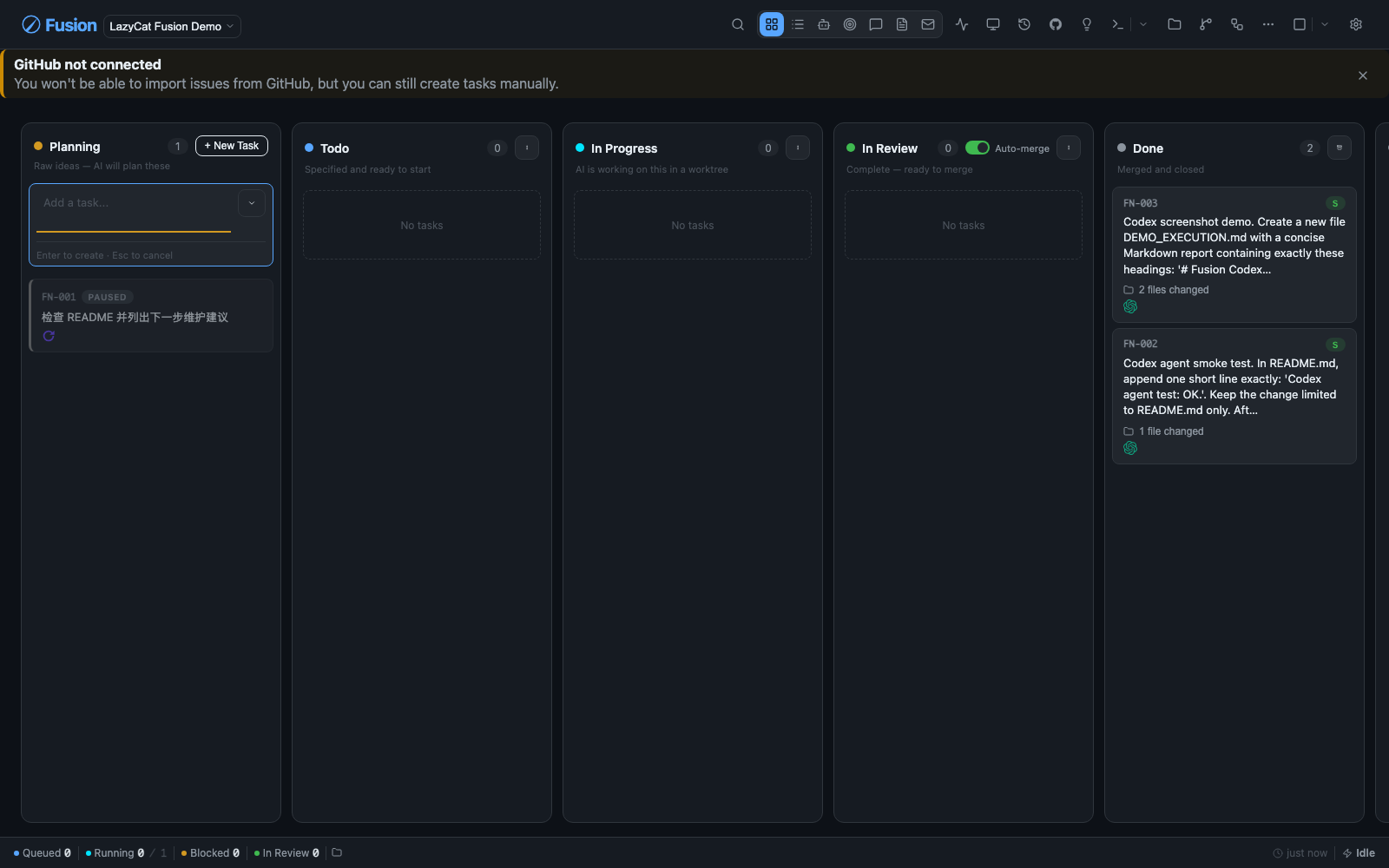Open the agents robot icon view
The width and height of the screenshot is (1389, 868).
824,24
